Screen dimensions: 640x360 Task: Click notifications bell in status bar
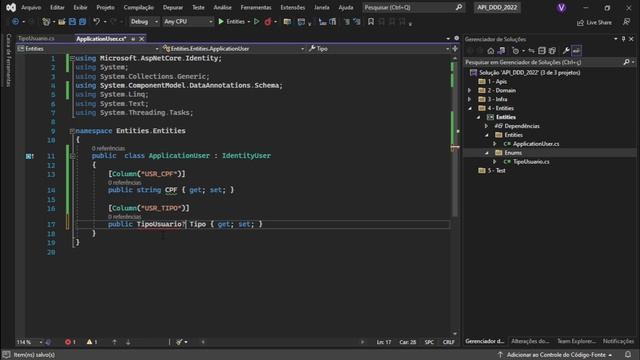click(628, 355)
